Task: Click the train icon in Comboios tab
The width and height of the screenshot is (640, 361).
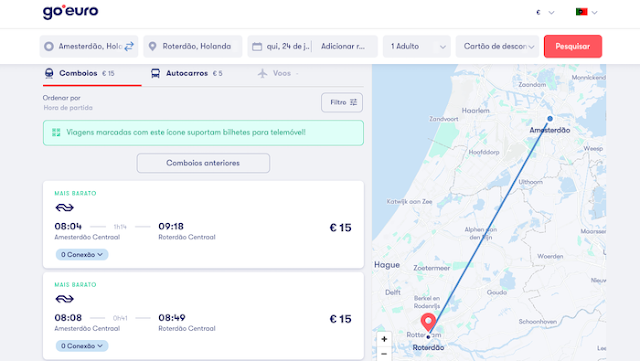Action: coord(49,74)
